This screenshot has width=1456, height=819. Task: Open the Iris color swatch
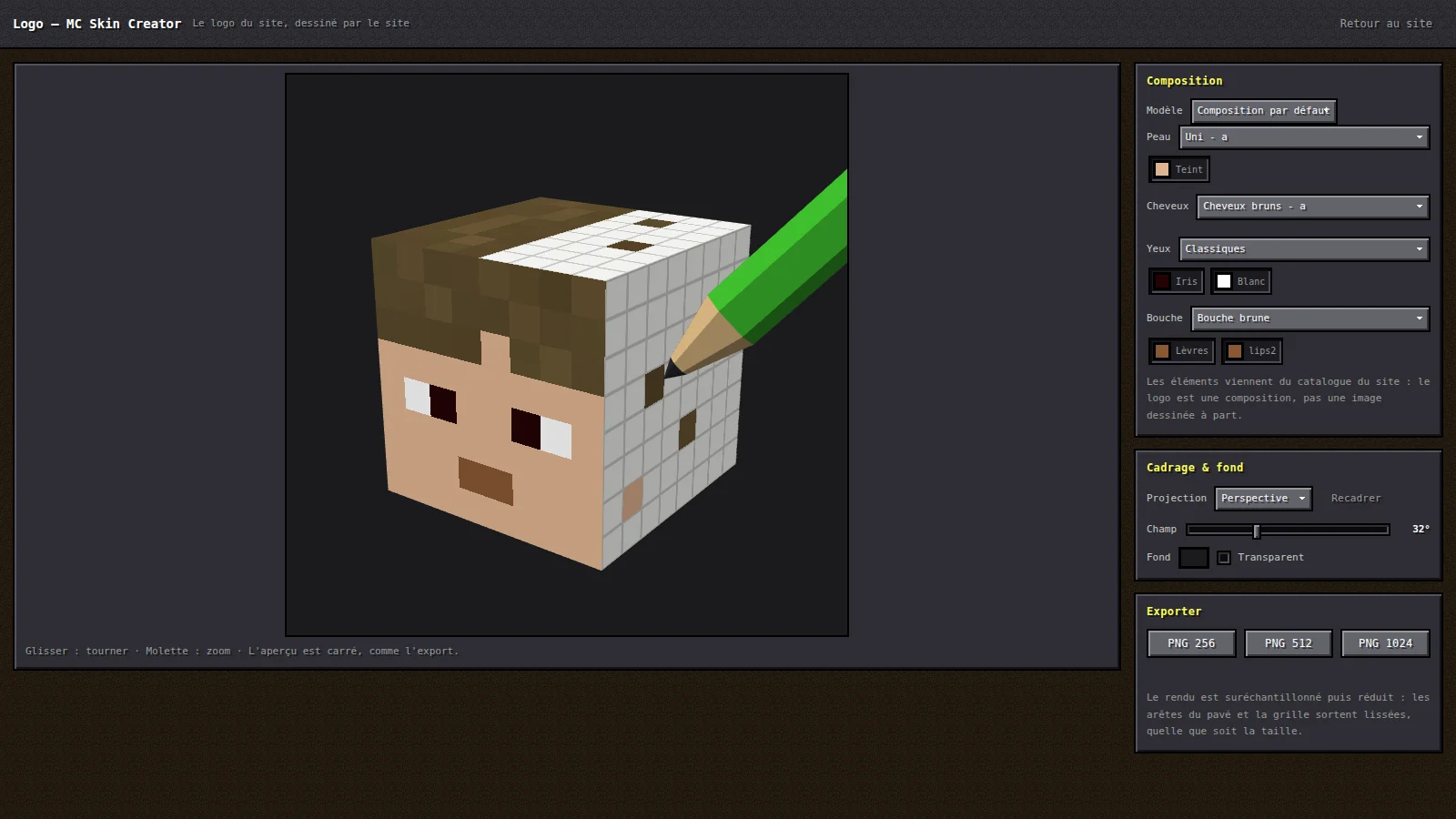(x=1176, y=282)
